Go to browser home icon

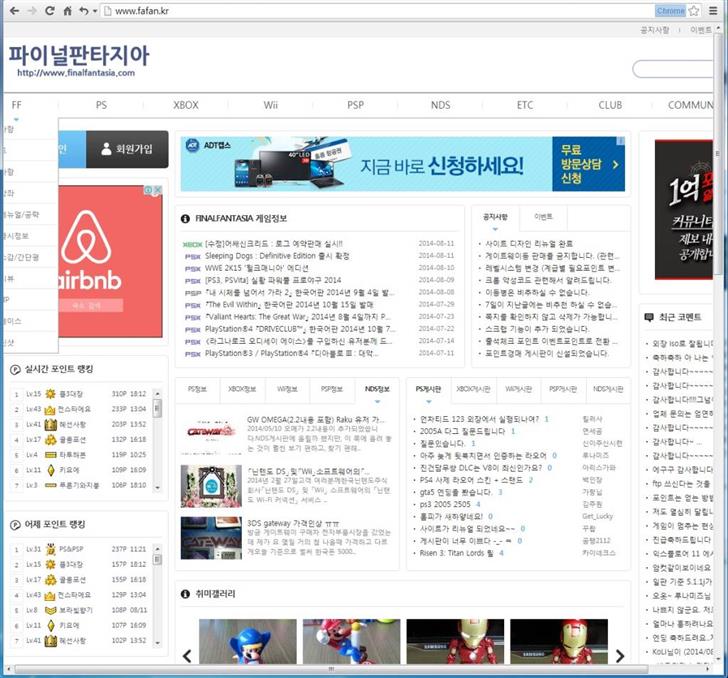(x=67, y=11)
